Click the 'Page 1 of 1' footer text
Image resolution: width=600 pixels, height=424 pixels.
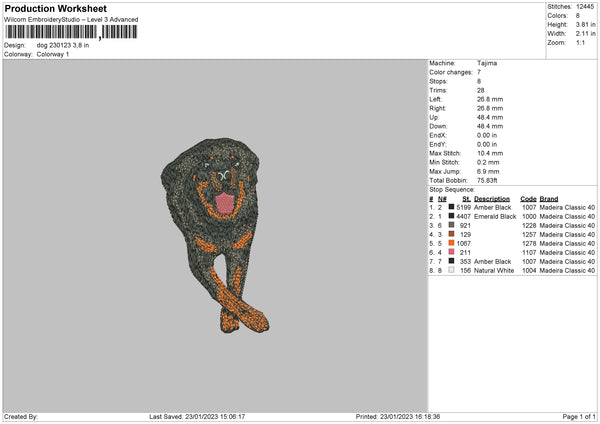pyautogui.click(x=579, y=417)
